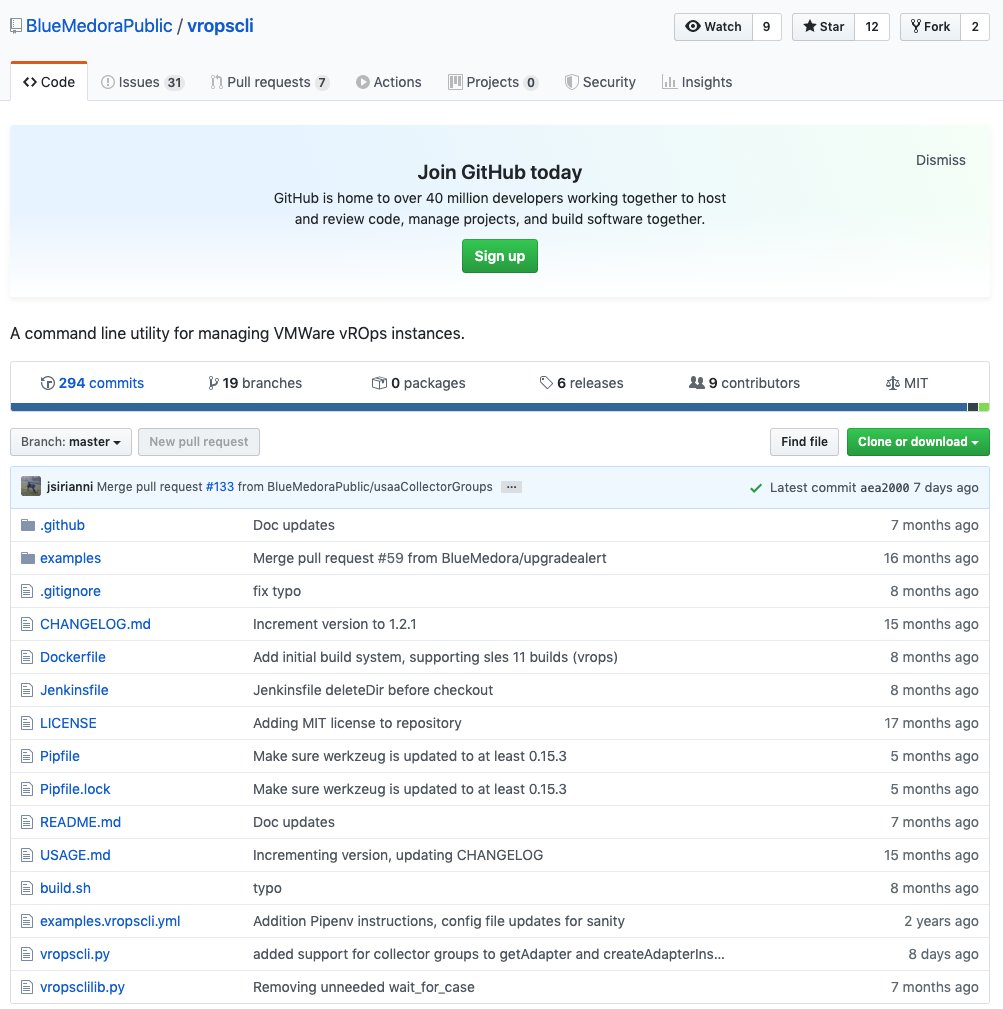The width and height of the screenshot is (1003, 1009).
Task: Click the MIT license scale icon
Action: (892, 384)
